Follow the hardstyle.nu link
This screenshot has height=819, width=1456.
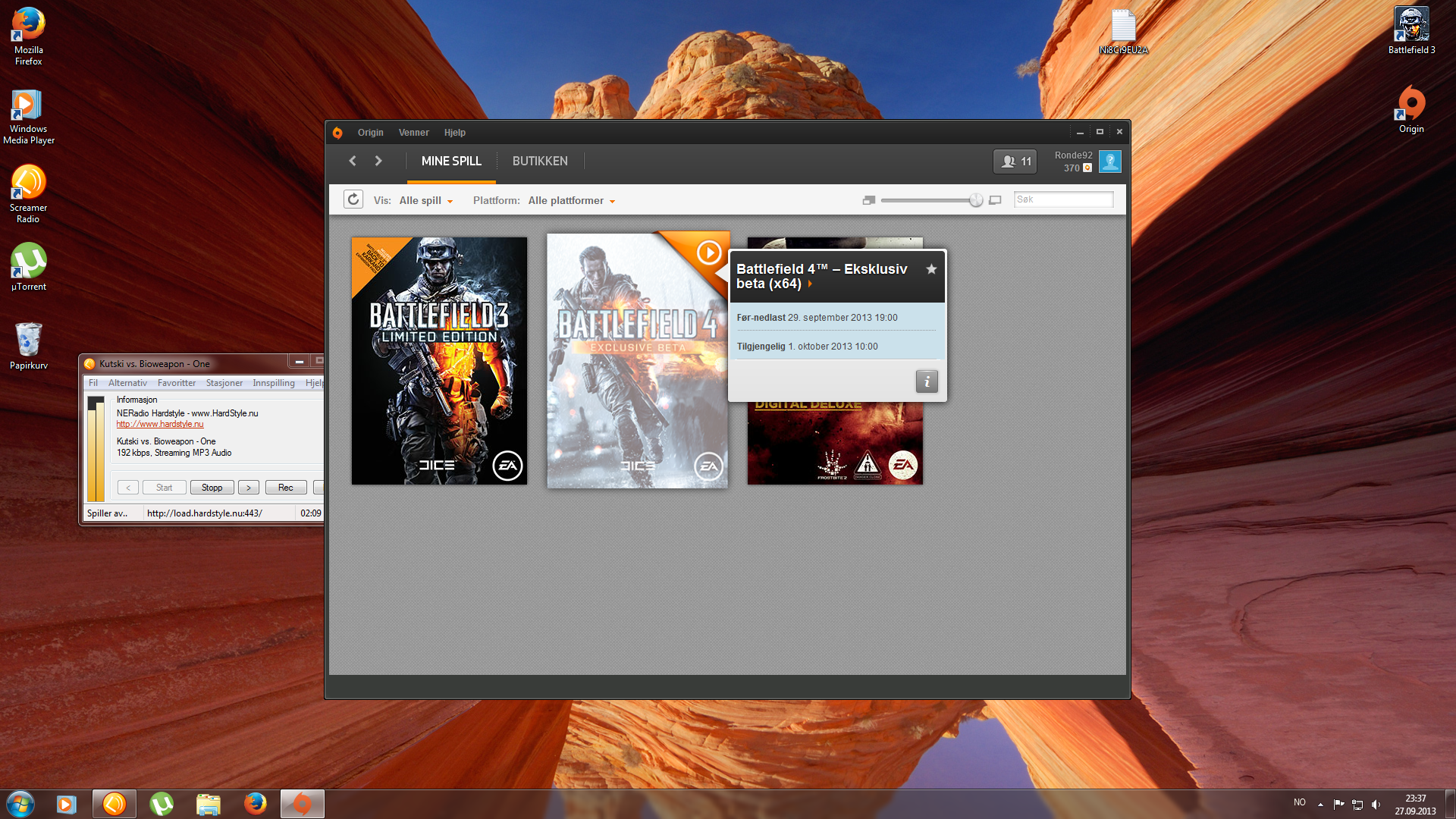(160, 425)
